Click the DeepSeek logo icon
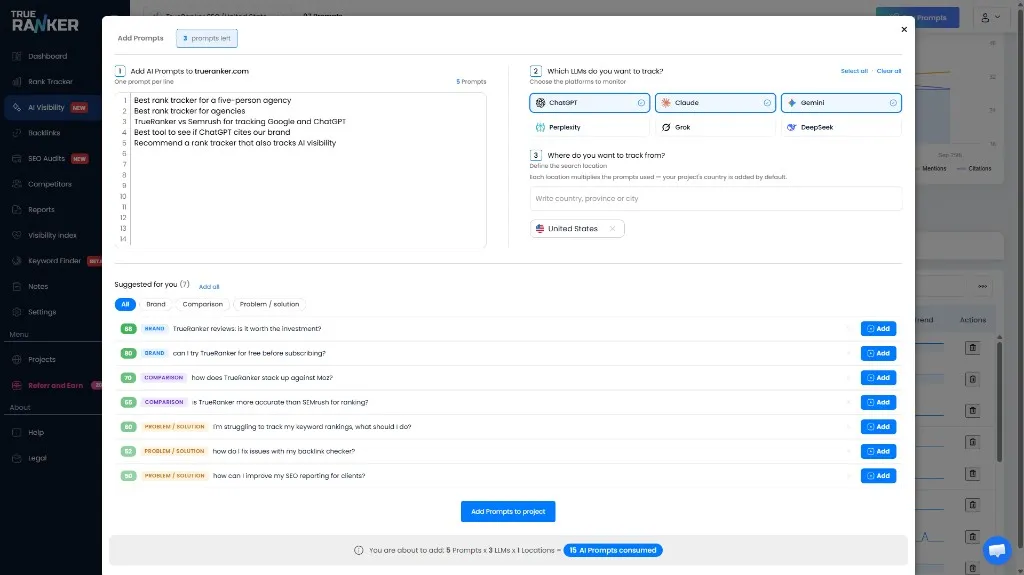1024x575 pixels. click(x=792, y=127)
